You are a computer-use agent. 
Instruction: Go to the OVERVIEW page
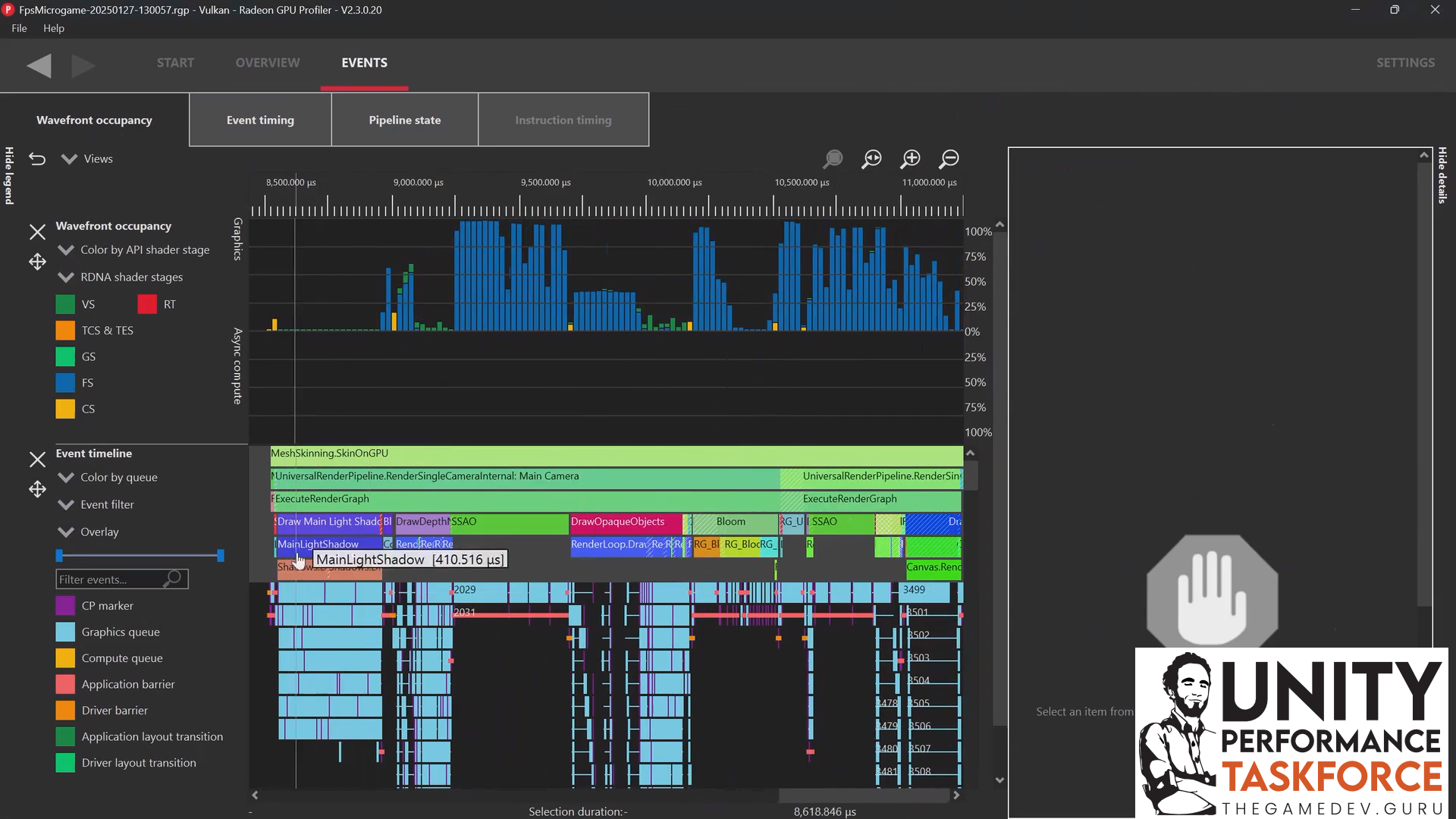(x=267, y=63)
